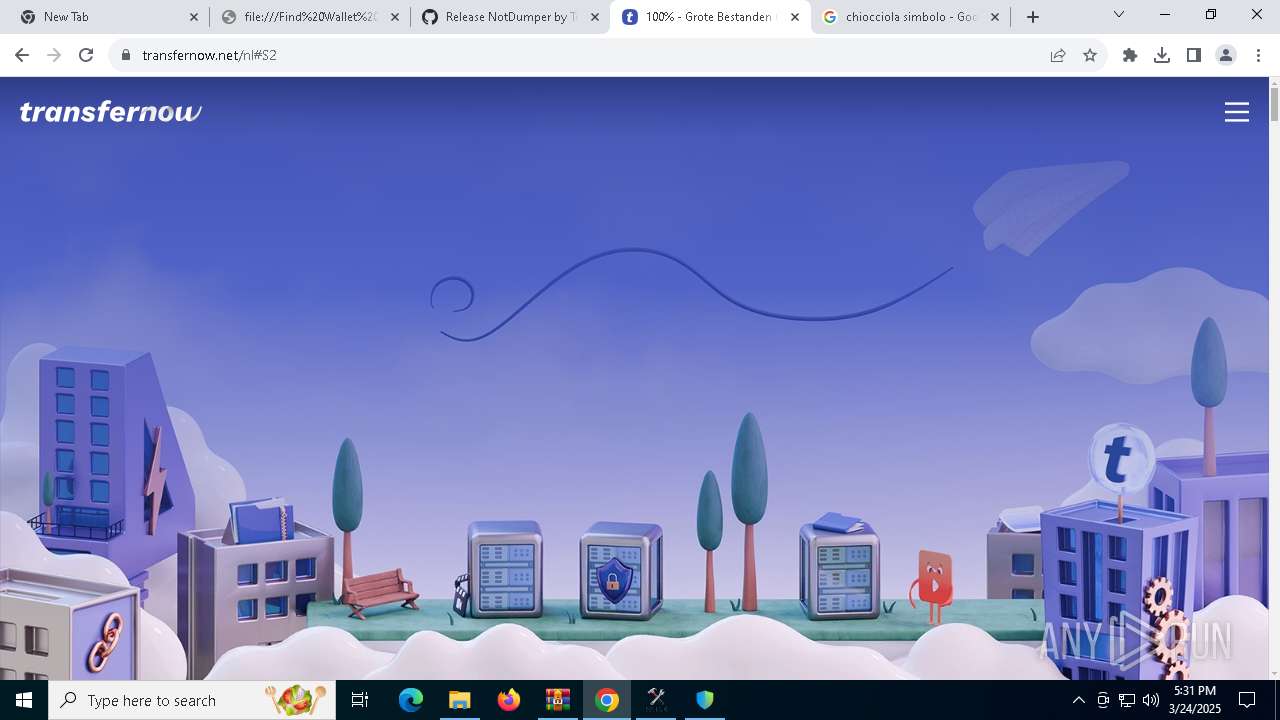Share this page using the share icon
The width and height of the screenshot is (1280, 720).
(1058, 55)
